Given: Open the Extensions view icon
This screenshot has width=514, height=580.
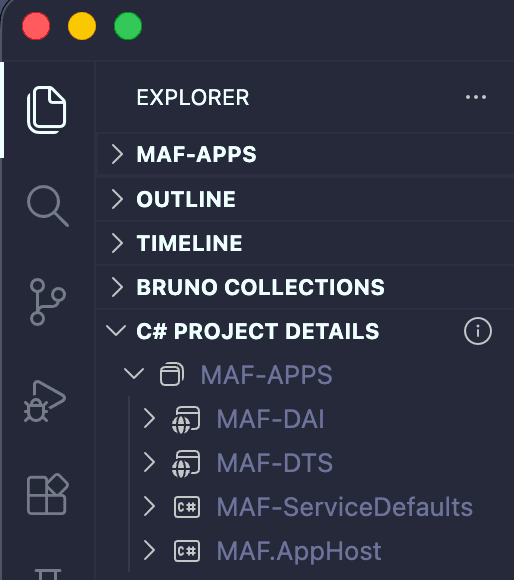Looking at the screenshot, I should [x=48, y=494].
